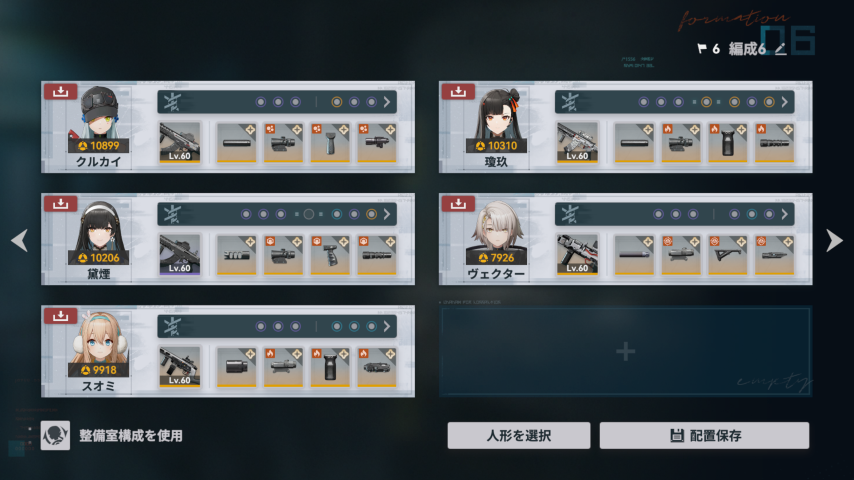Add a doll to the empty slot
This screenshot has width=854, height=480.
point(625,351)
